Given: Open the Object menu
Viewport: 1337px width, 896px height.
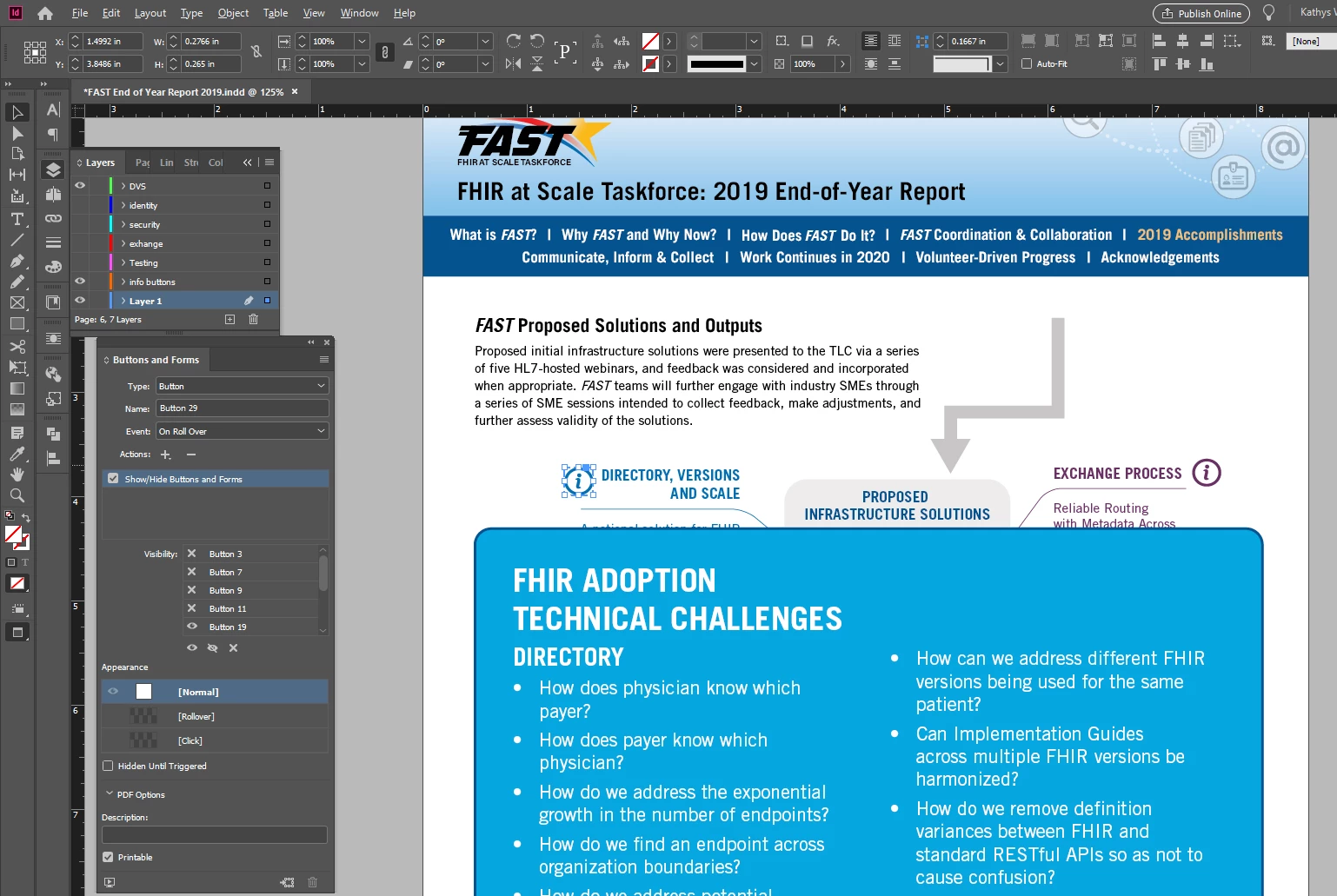Looking at the screenshot, I should pyautogui.click(x=233, y=13).
